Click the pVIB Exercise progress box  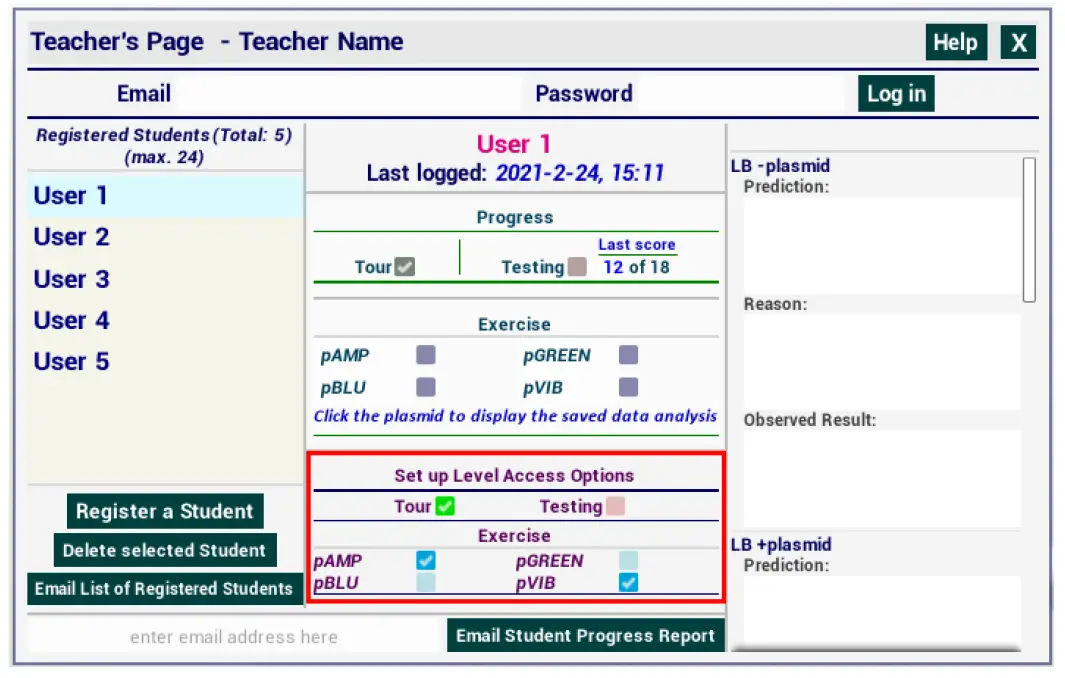628,387
